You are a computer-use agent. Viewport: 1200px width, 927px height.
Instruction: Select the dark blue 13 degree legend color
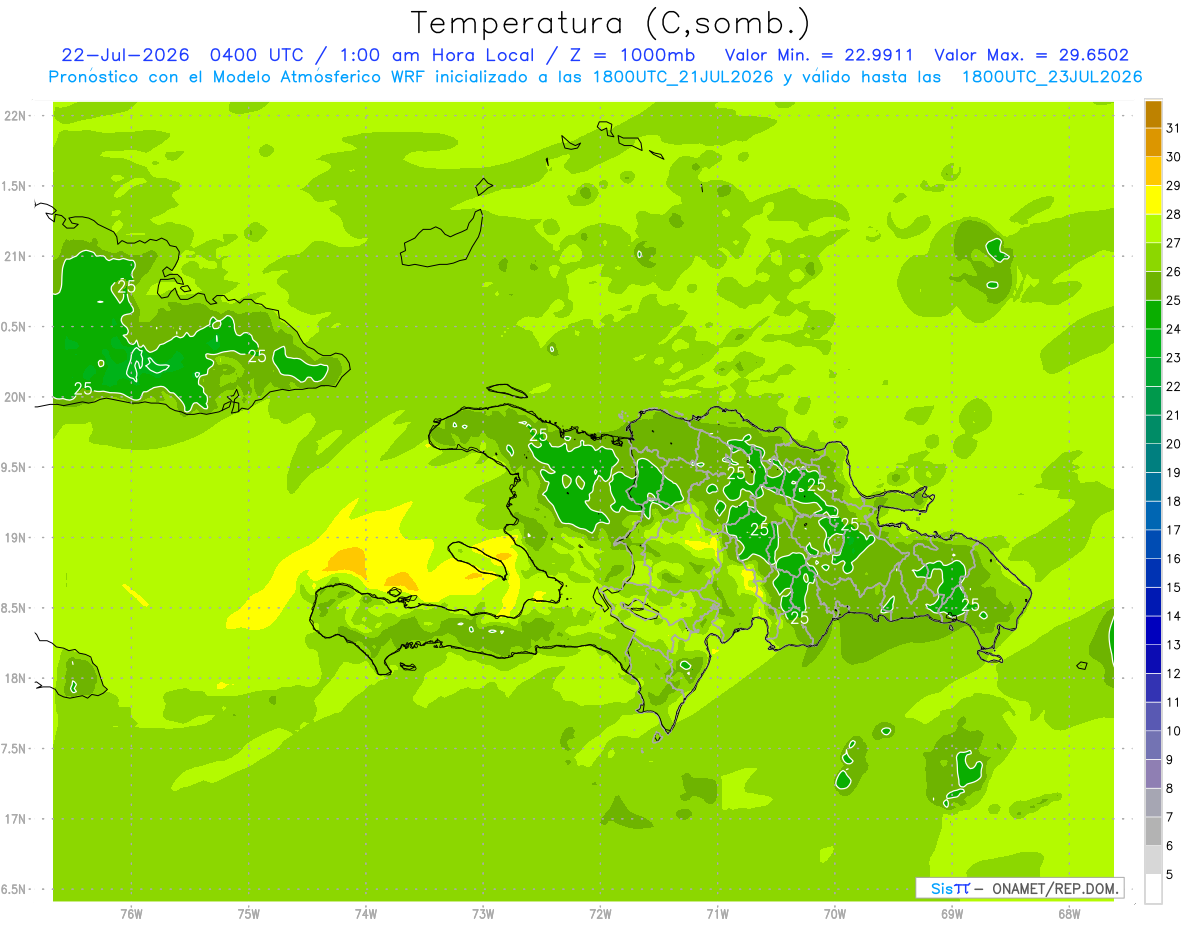(x=1153, y=630)
